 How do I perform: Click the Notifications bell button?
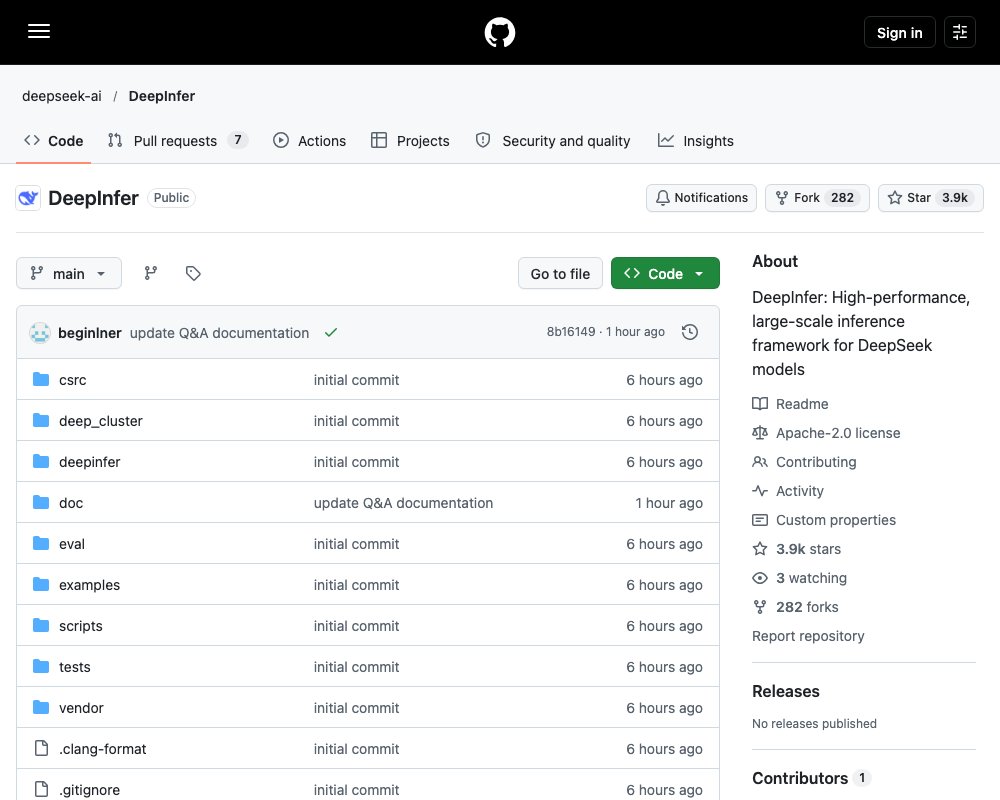click(x=701, y=198)
